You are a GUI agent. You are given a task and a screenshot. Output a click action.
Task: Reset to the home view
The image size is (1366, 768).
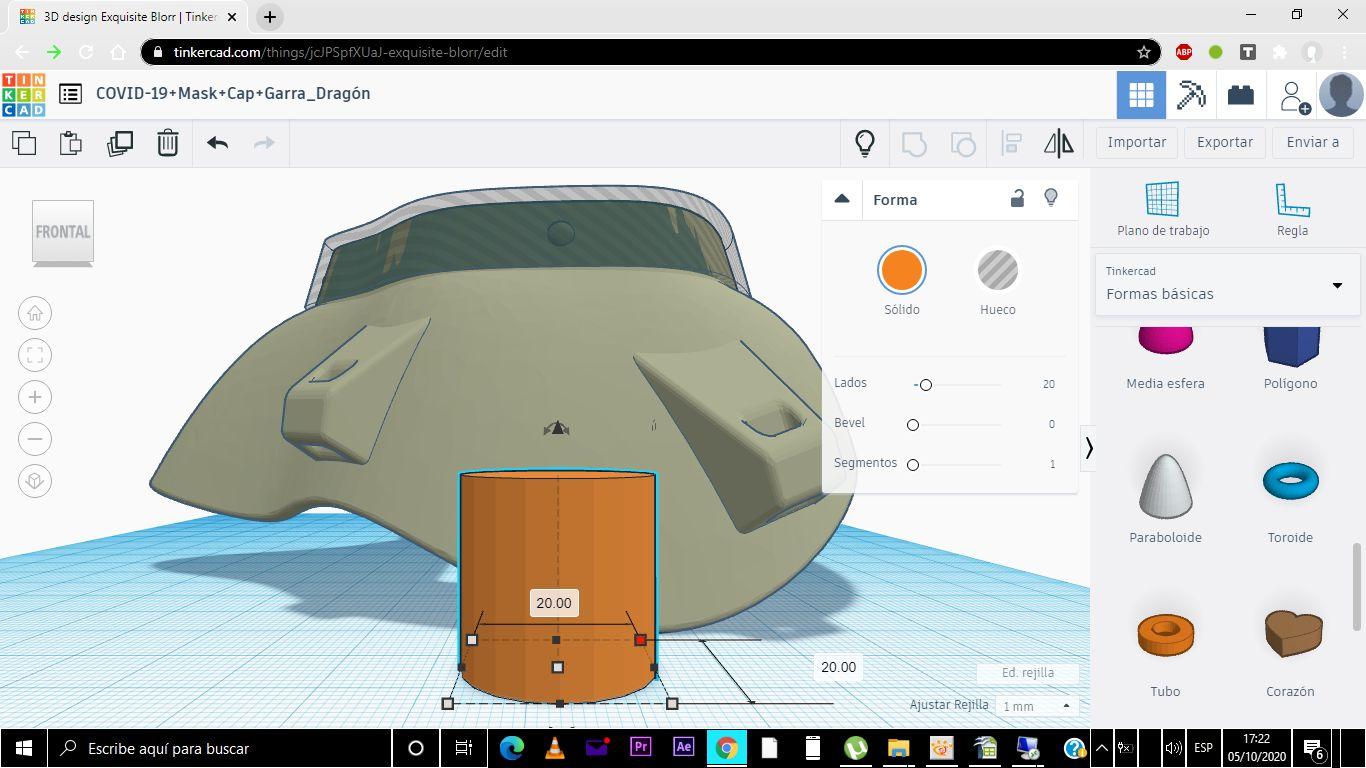coord(35,313)
